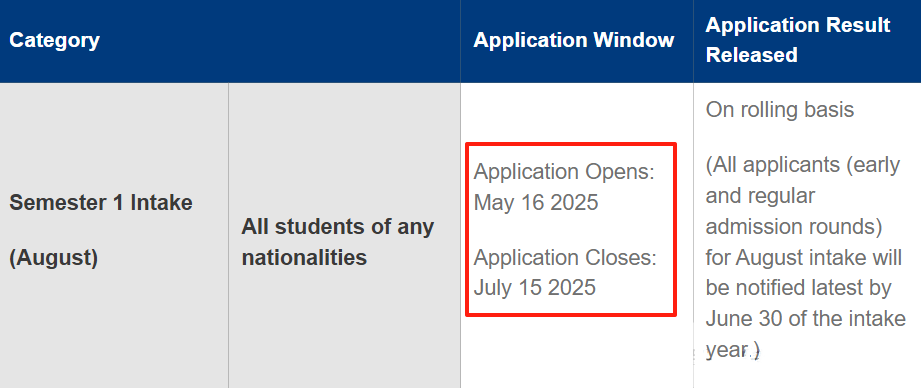This screenshot has height=388, width=921.
Task: Click the All applicants (early text
Action: [x=803, y=166]
